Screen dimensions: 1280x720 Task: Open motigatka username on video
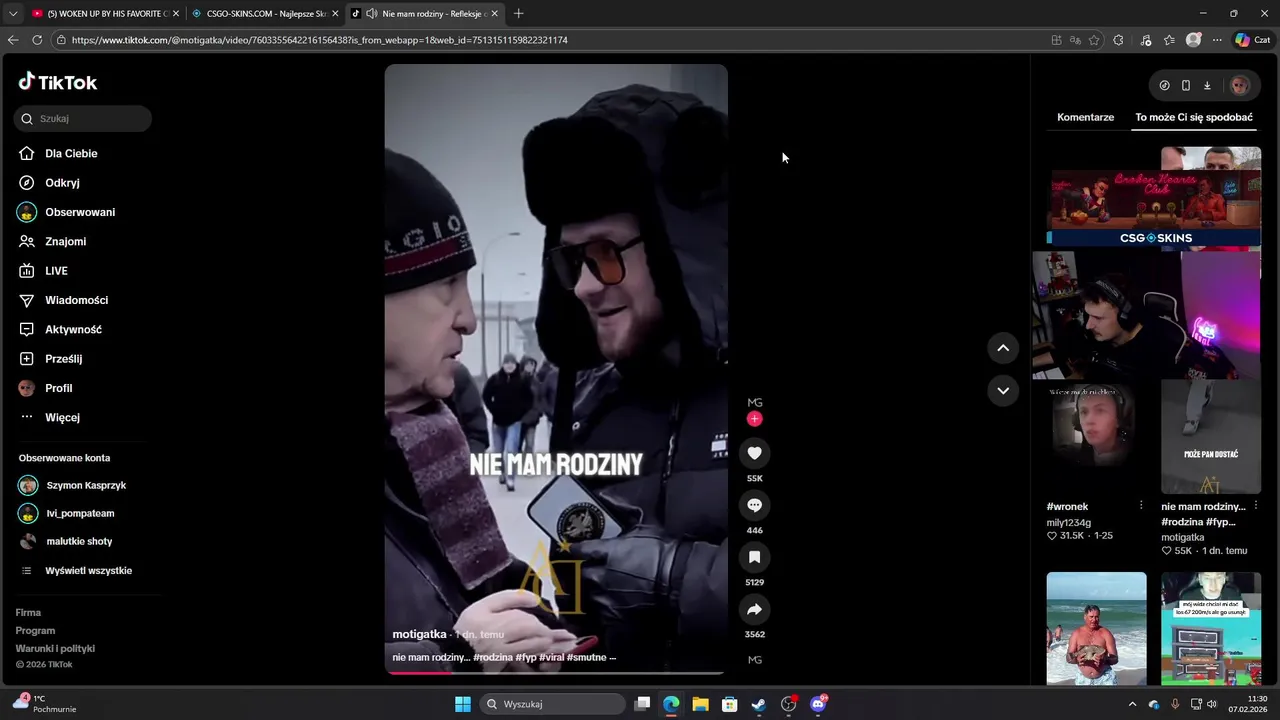click(419, 634)
